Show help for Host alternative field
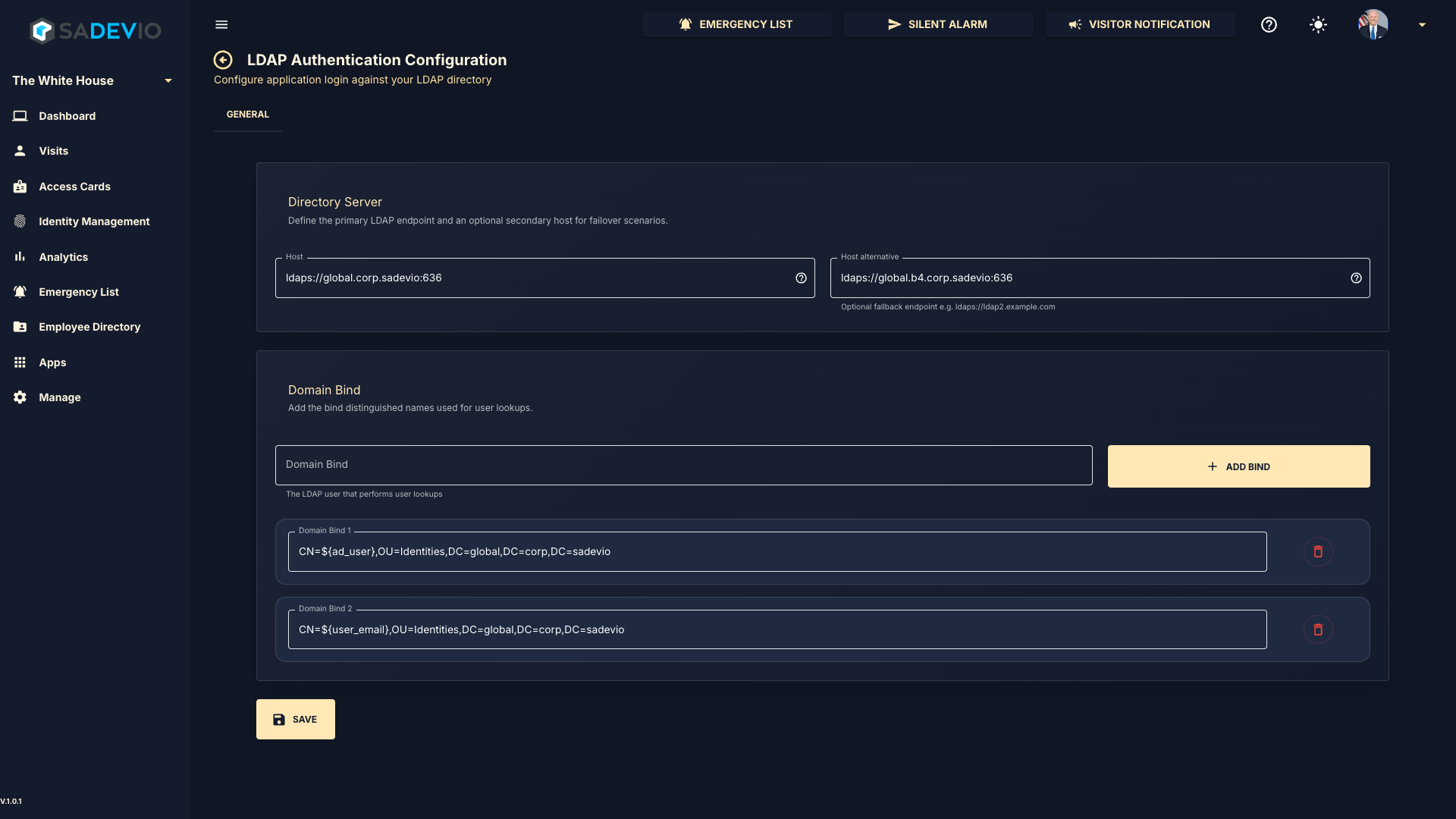 pos(1356,278)
